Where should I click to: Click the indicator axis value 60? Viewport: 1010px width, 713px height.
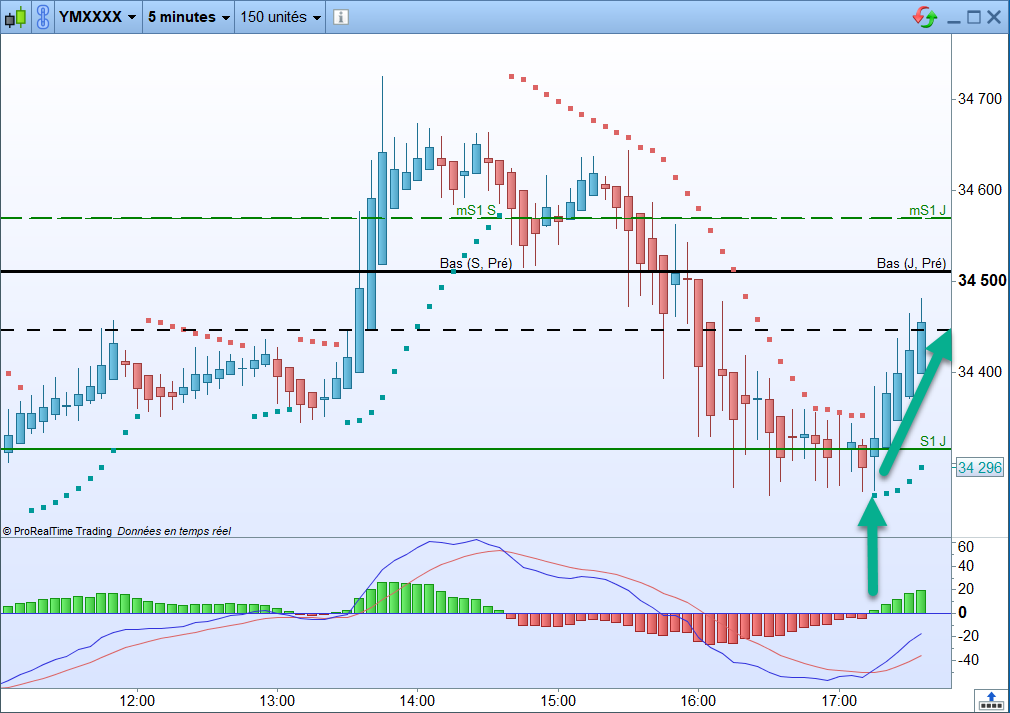(x=966, y=547)
